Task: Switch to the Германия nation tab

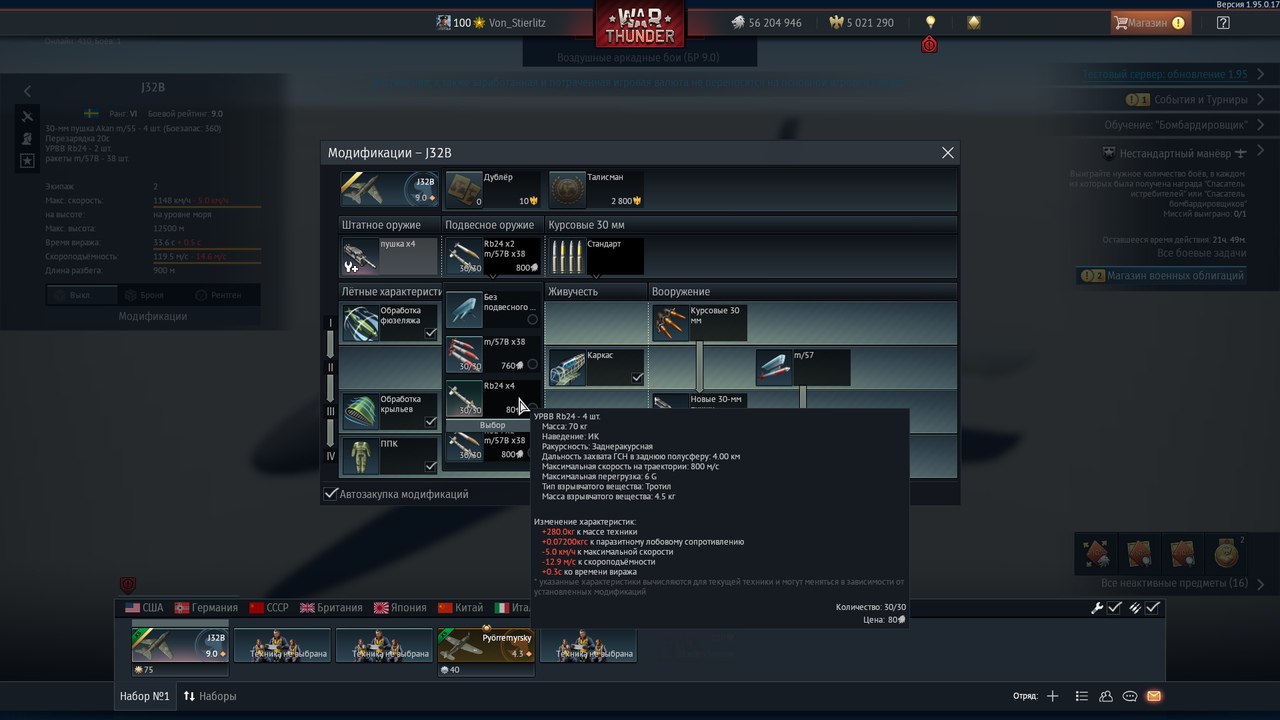Action: point(206,607)
